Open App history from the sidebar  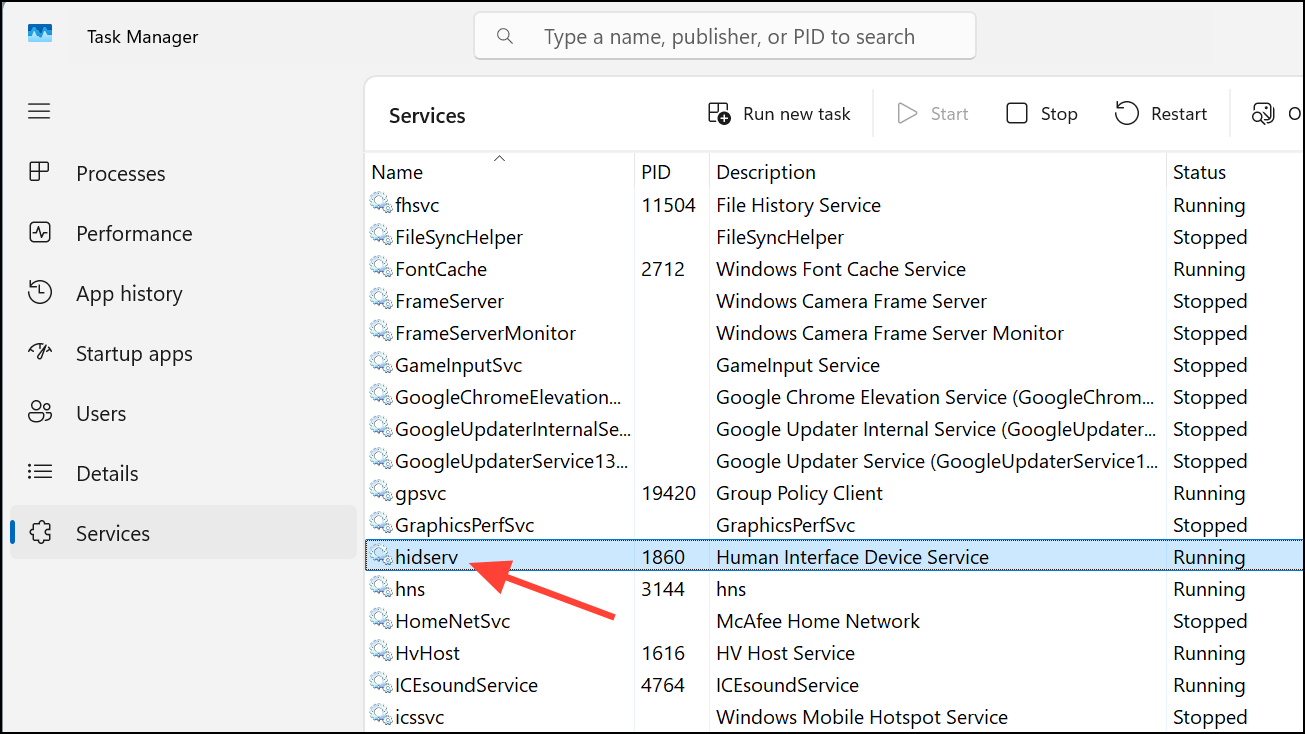click(x=130, y=293)
